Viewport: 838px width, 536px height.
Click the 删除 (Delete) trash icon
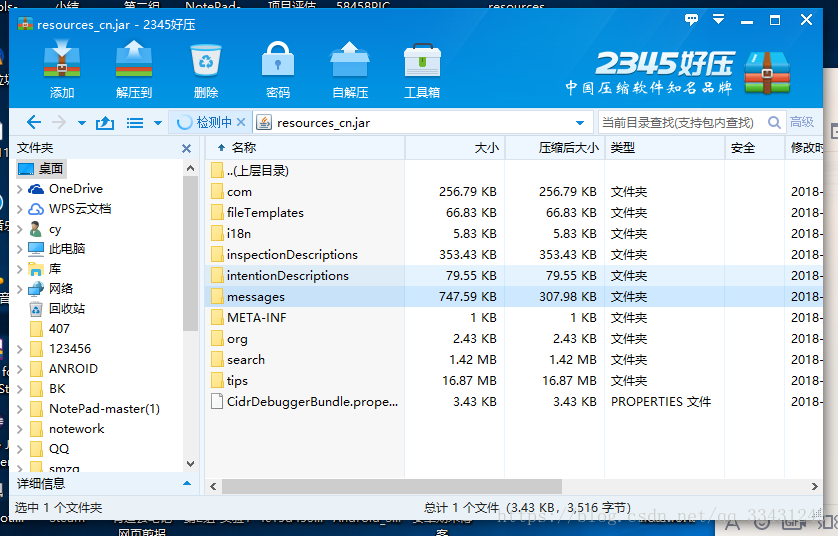coord(206,71)
